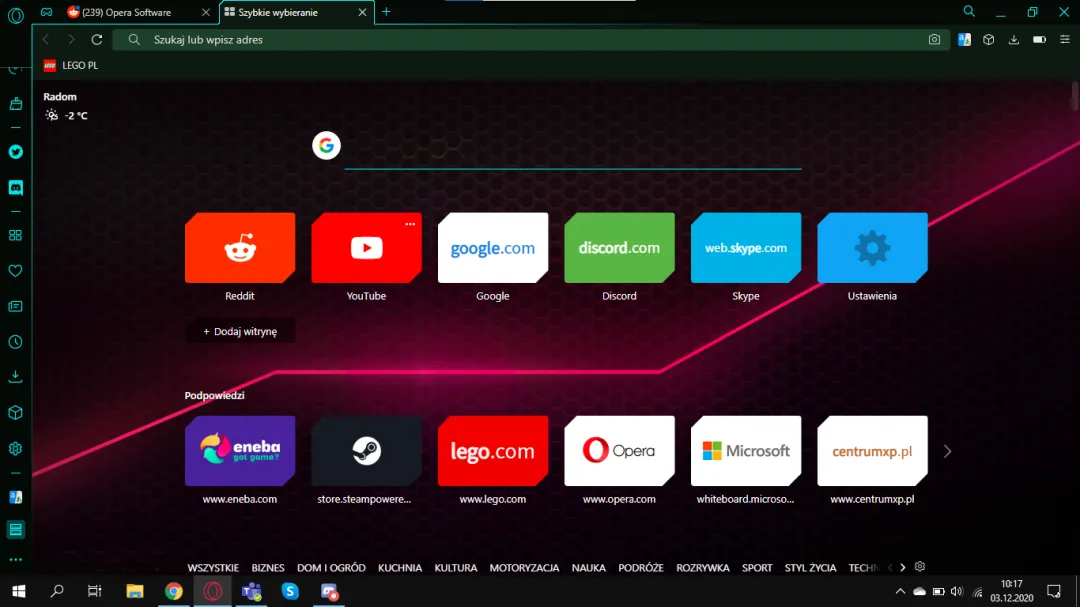Viewport: 1080px width, 607px height.
Task: Open sidebar setup three-dots menu
Action: click(15, 560)
